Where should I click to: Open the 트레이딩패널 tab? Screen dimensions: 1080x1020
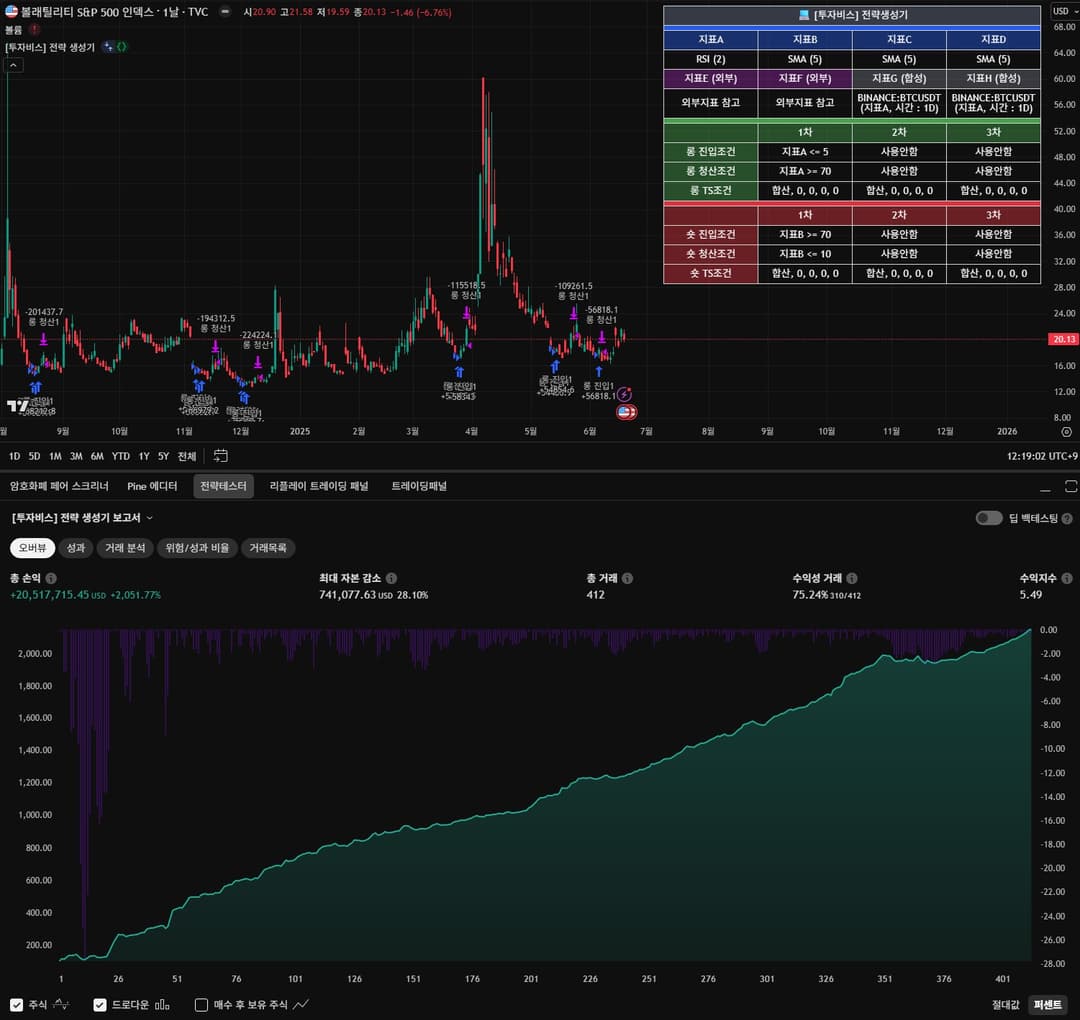pyautogui.click(x=419, y=486)
